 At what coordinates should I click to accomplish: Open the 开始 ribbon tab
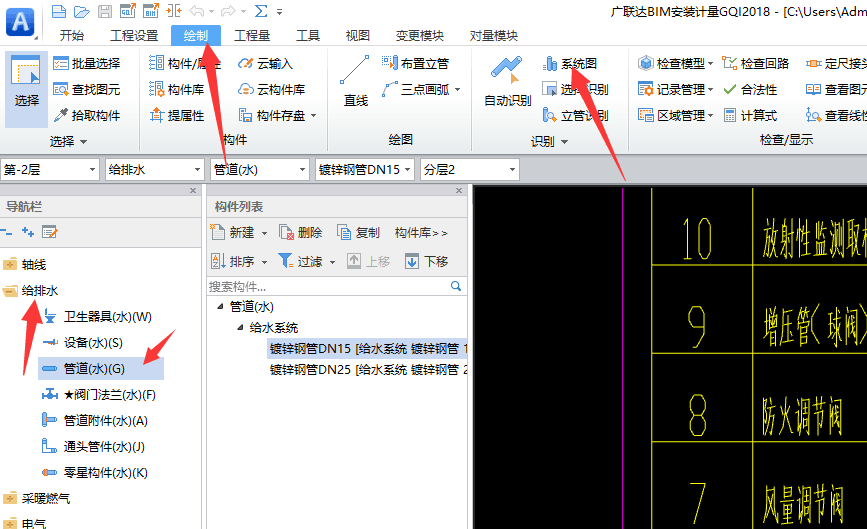coord(72,36)
